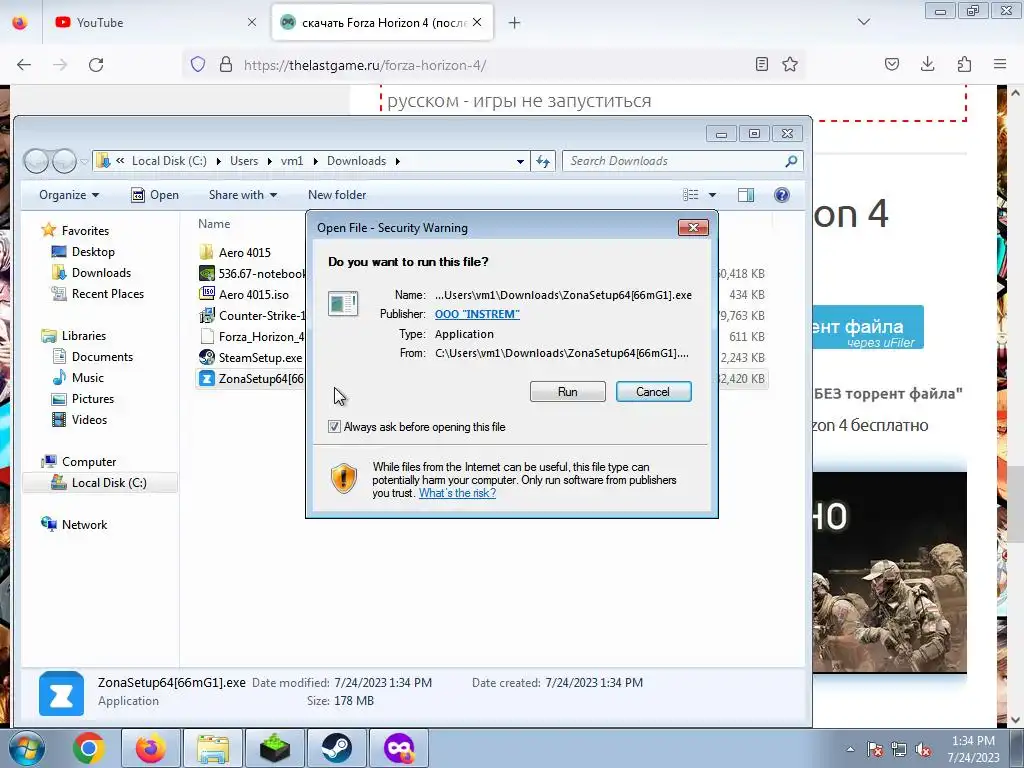The width and height of the screenshot is (1024, 768).
Task: Open the Firefox hamburger menu
Action: 1000,64
